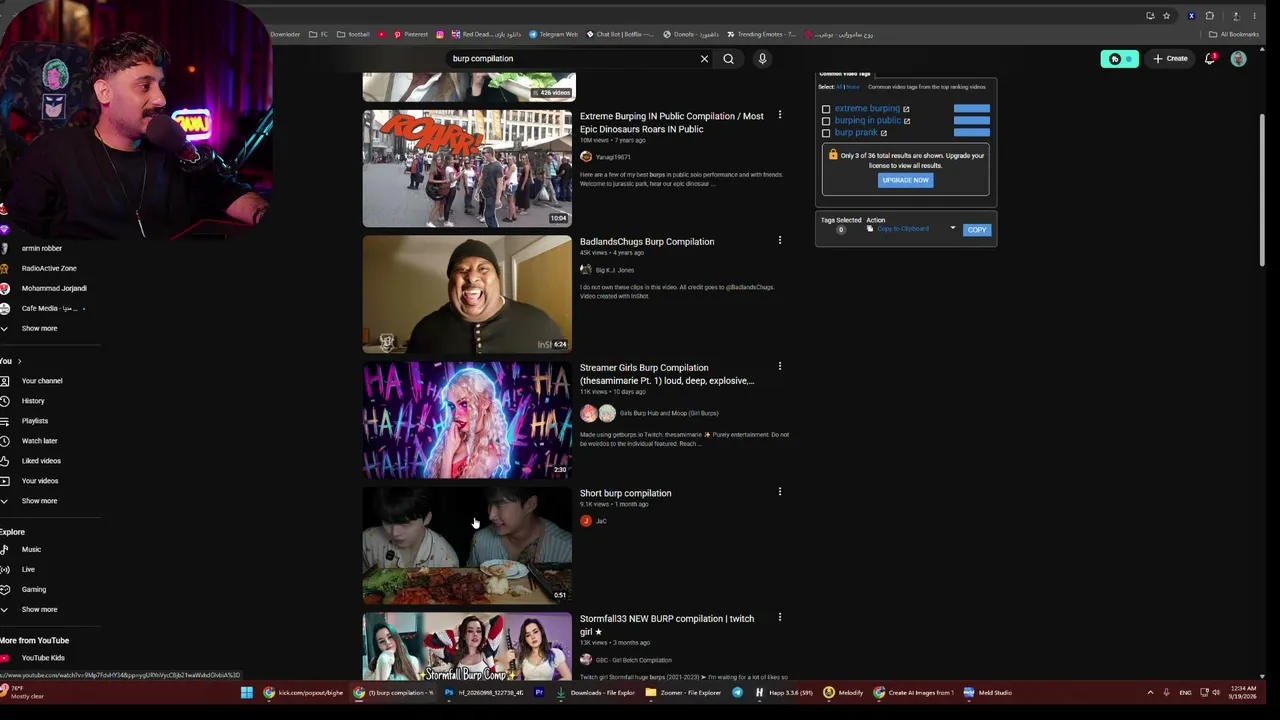Open the Copy to Clipboard action dropdown

(x=911, y=229)
